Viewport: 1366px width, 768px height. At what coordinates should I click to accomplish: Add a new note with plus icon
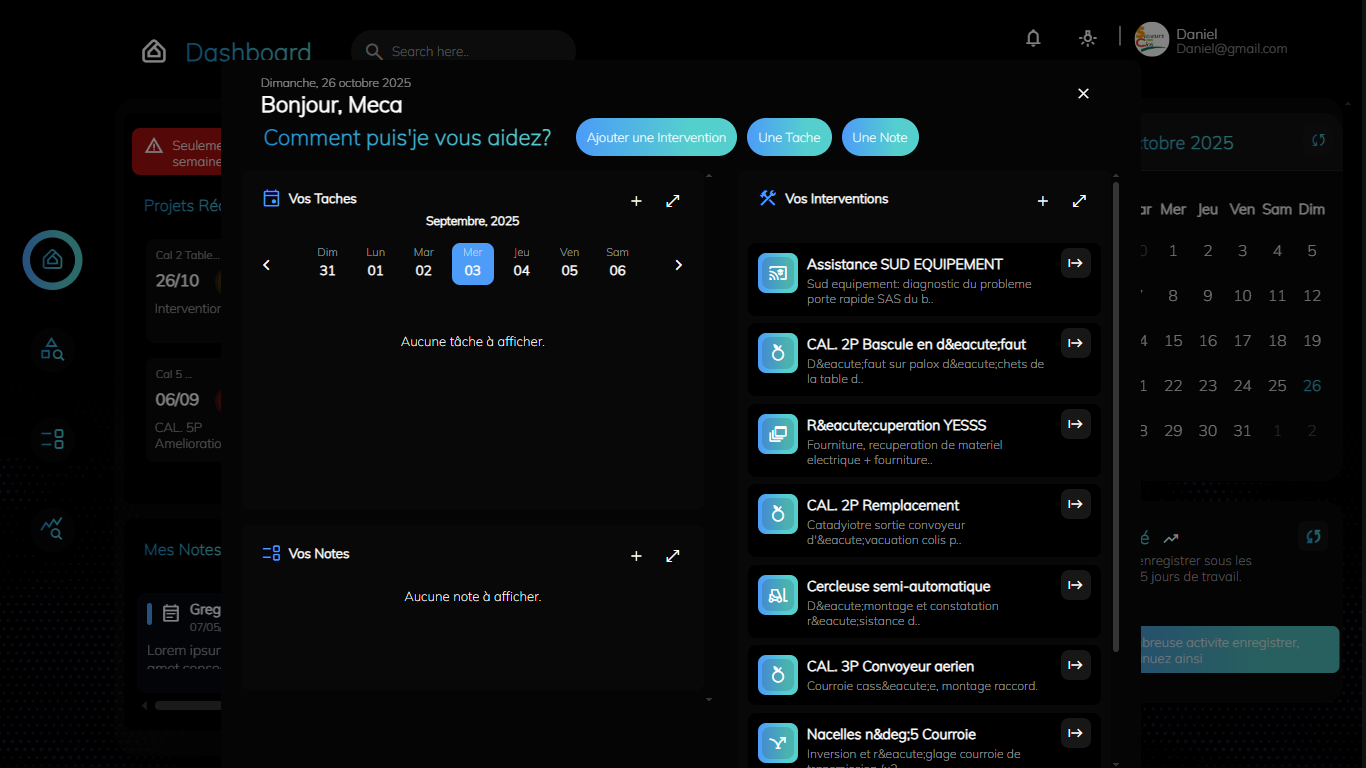[x=636, y=556]
